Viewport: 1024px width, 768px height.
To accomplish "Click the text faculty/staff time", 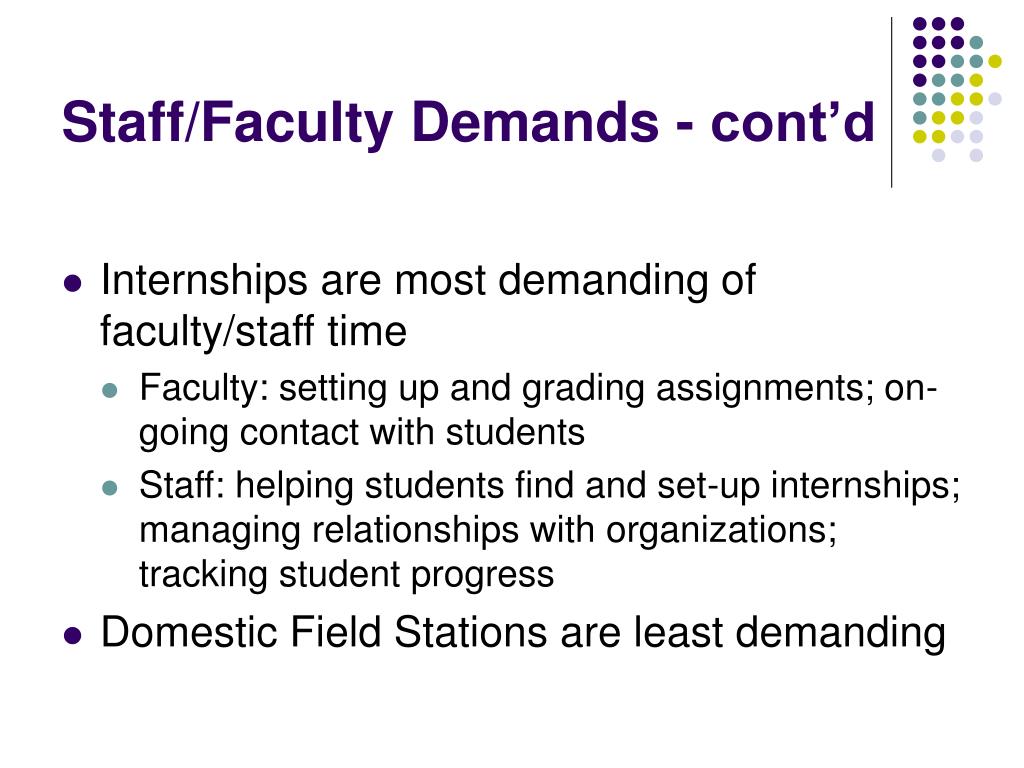I will click(x=253, y=332).
